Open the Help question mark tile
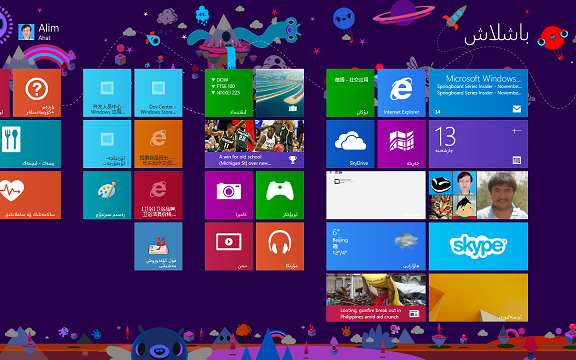The image size is (576, 360). [37, 93]
